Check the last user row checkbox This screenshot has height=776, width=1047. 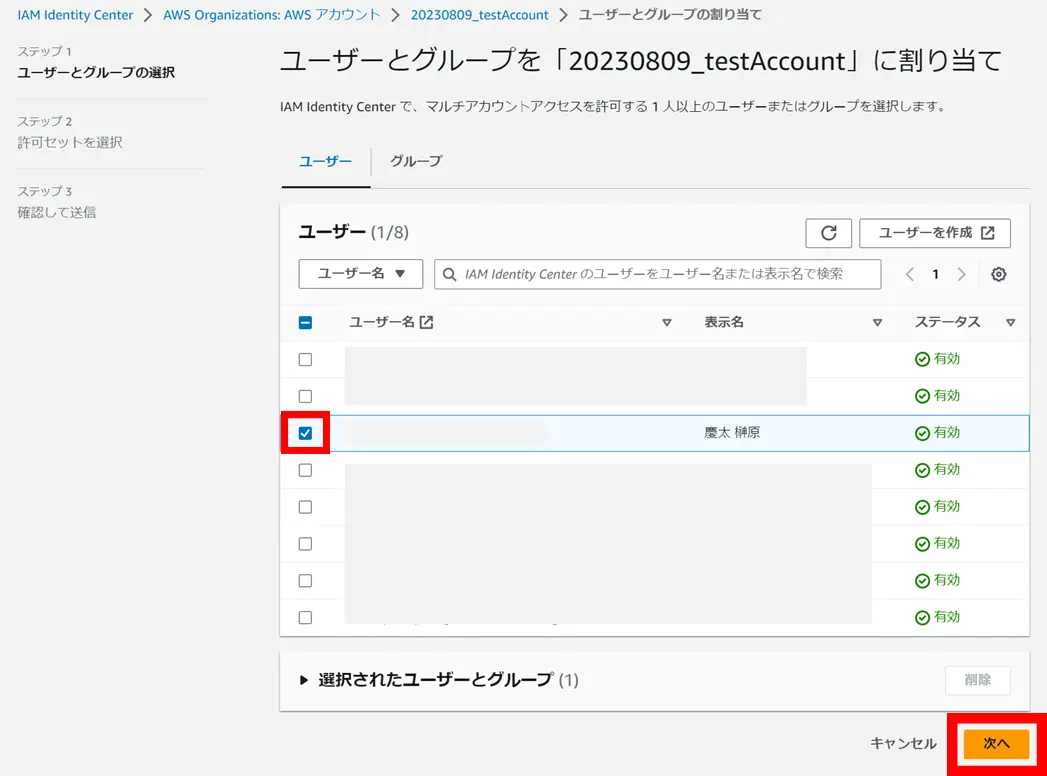(x=305, y=618)
